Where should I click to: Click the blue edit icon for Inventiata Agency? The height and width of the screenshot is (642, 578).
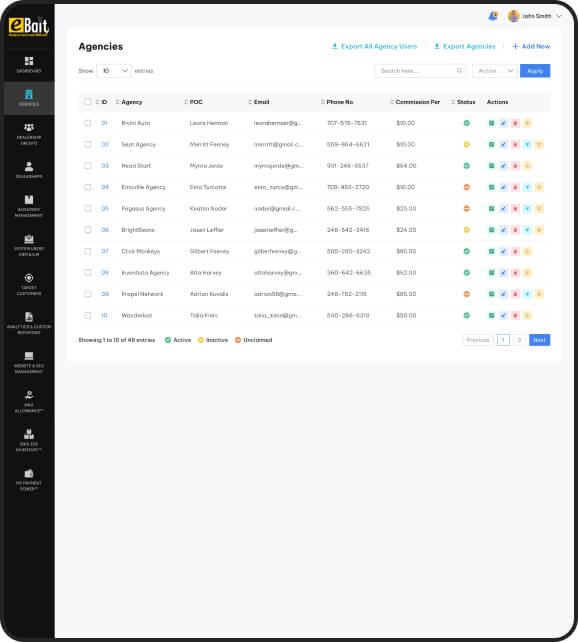click(x=503, y=272)
